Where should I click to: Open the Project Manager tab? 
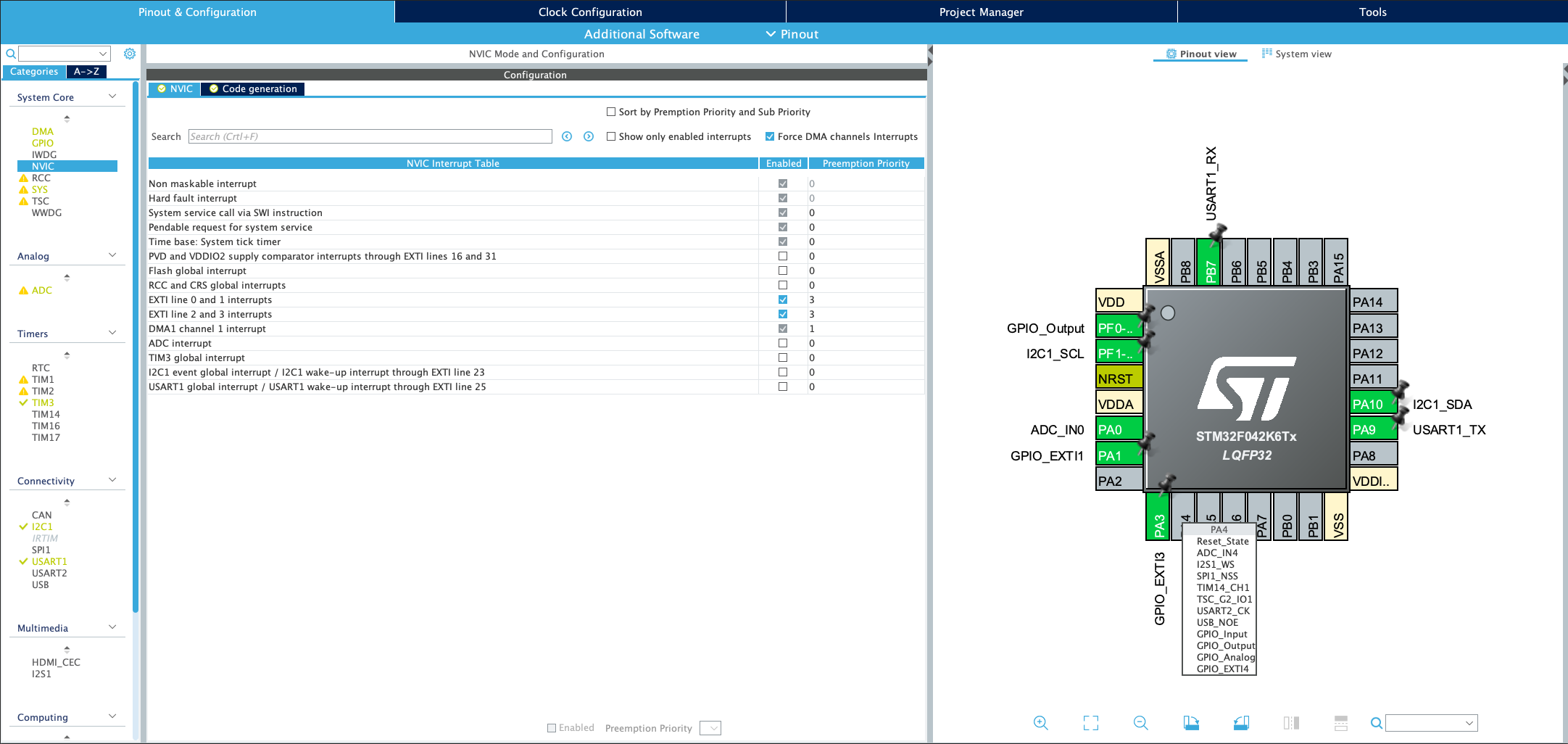click(x=982, y=12)
